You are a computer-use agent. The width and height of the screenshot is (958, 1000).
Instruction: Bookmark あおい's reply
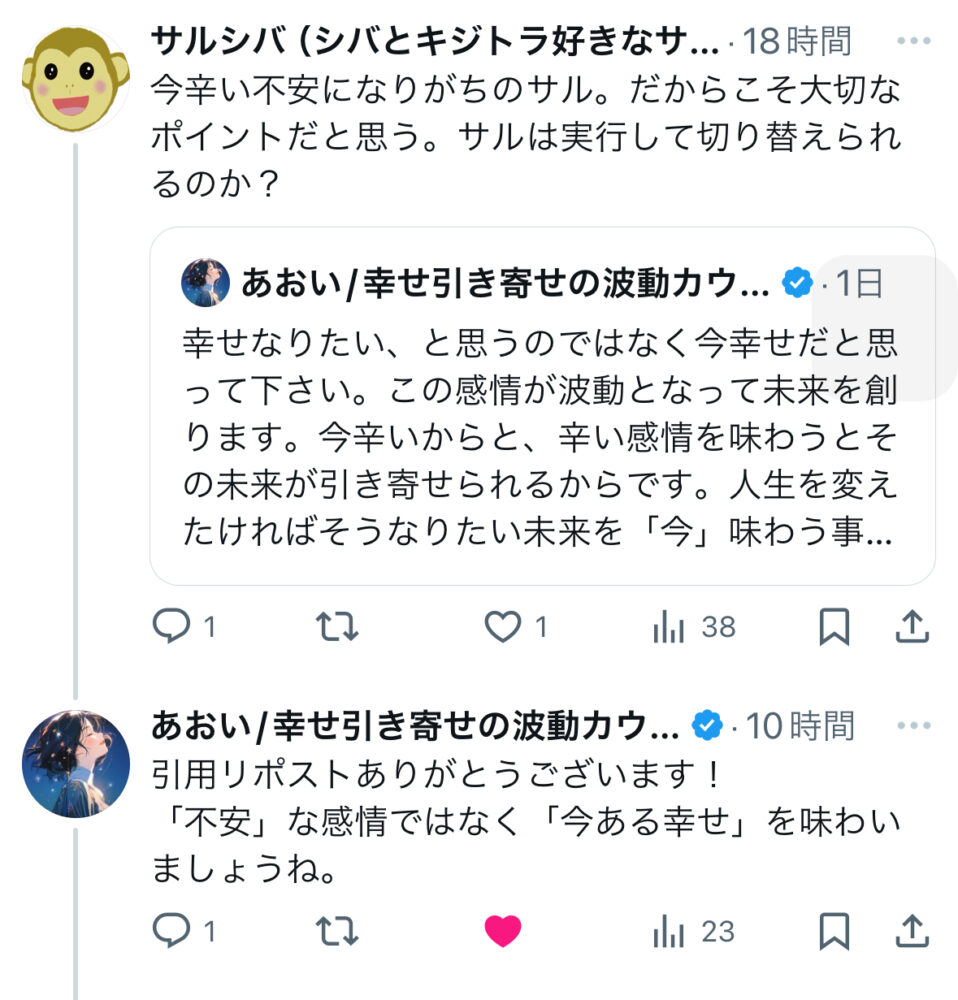834,932
